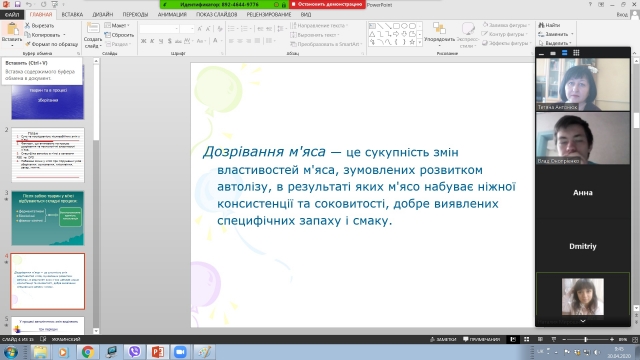The width and height of the screenshot is (640, 360).
Task: Toggle the Comments (Примечания) pane
Action: tap(482, 339)
